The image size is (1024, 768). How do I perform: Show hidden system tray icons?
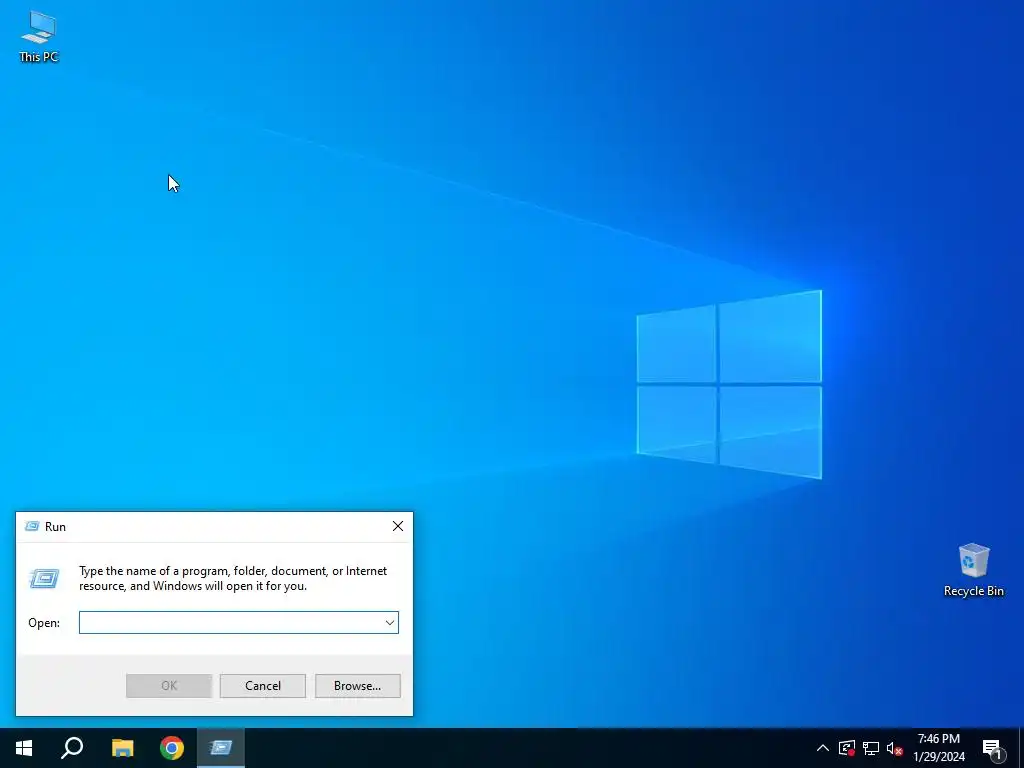click(x=823, y=748)
